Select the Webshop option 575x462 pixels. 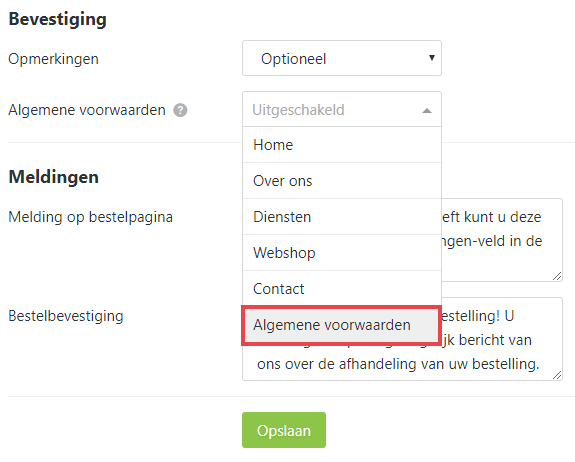pos(342,253)
